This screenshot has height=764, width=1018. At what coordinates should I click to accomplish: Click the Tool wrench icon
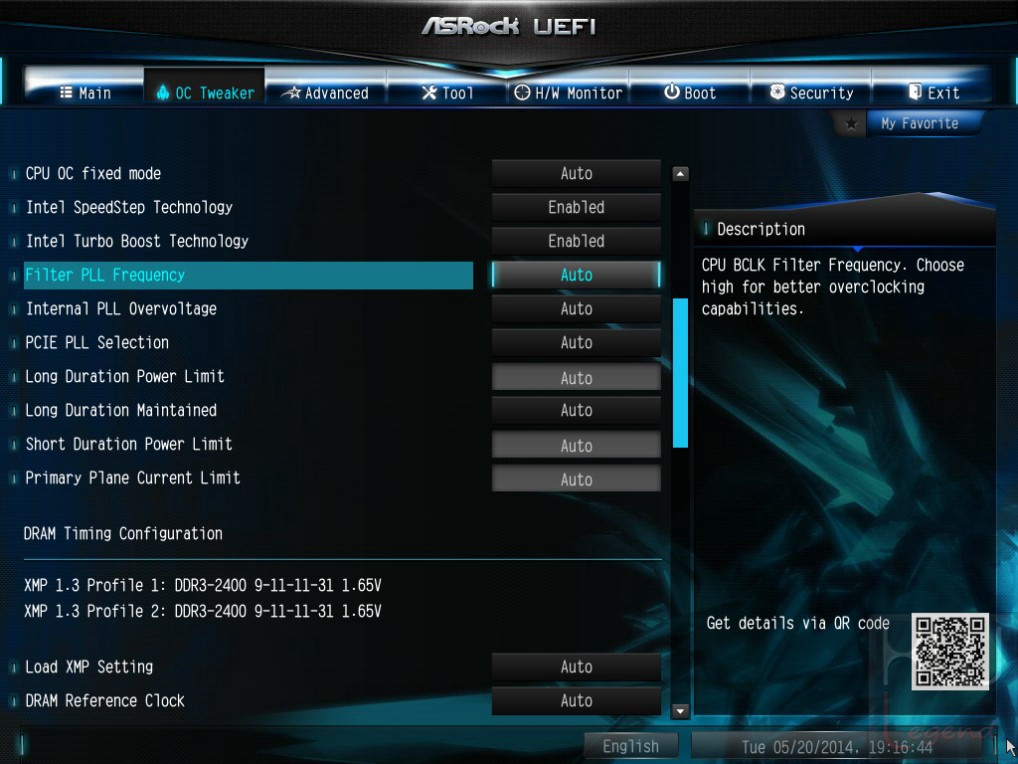tap(429, 93)
